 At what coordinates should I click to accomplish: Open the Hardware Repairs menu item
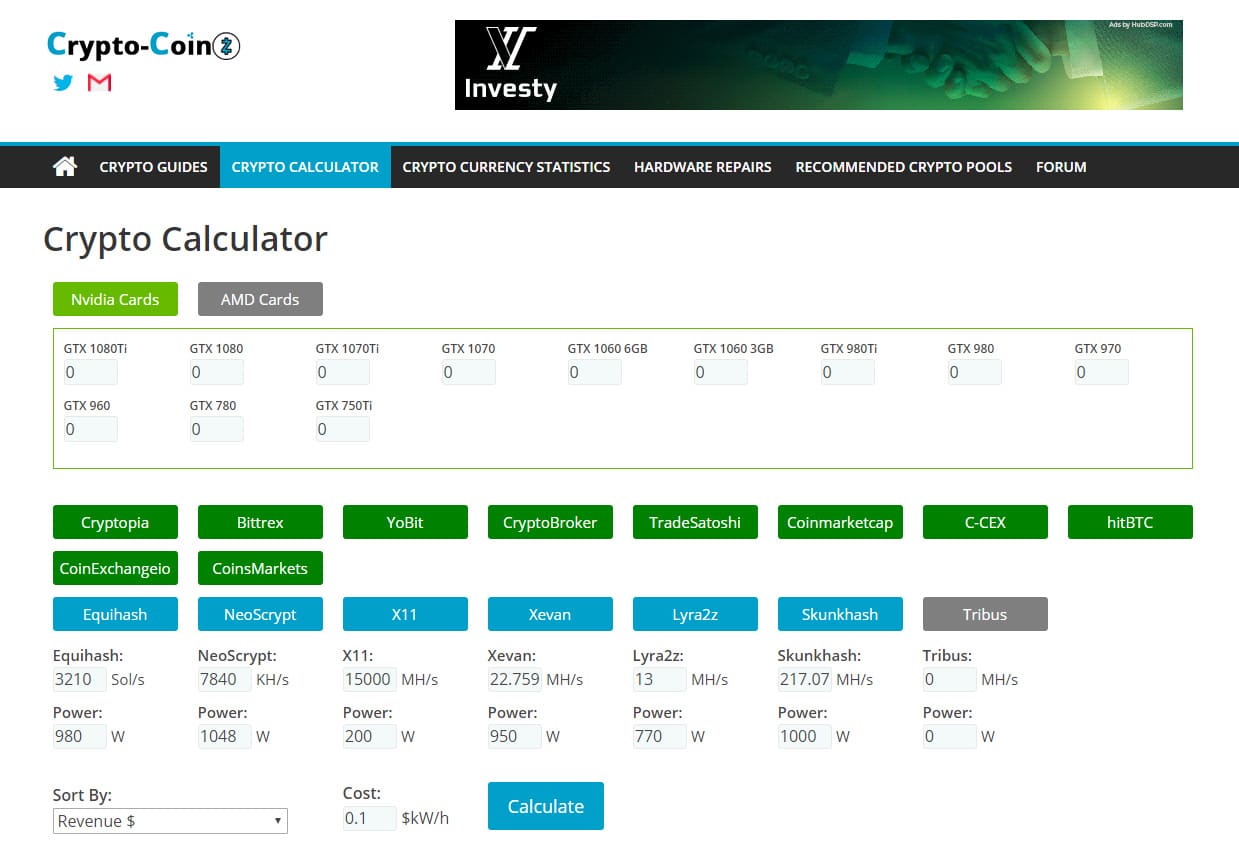point(701,166)
